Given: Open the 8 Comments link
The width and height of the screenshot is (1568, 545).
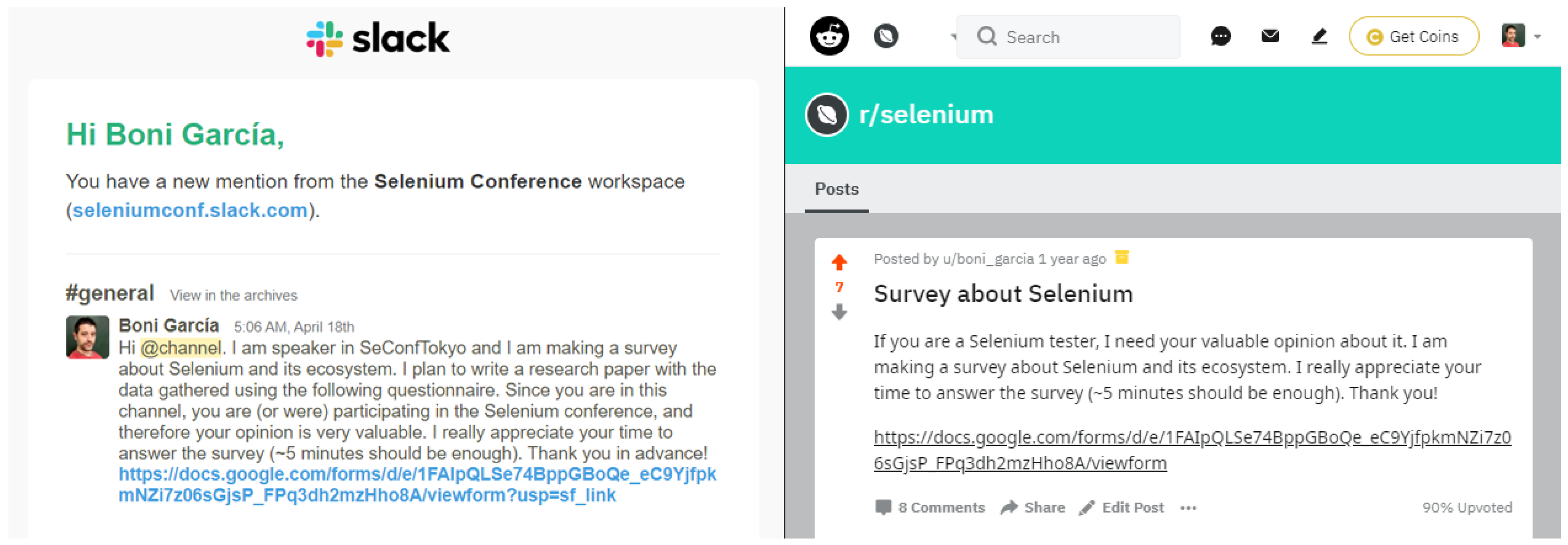Looking at the screenshot, I should pyautogui.click(x=930, y=508).
